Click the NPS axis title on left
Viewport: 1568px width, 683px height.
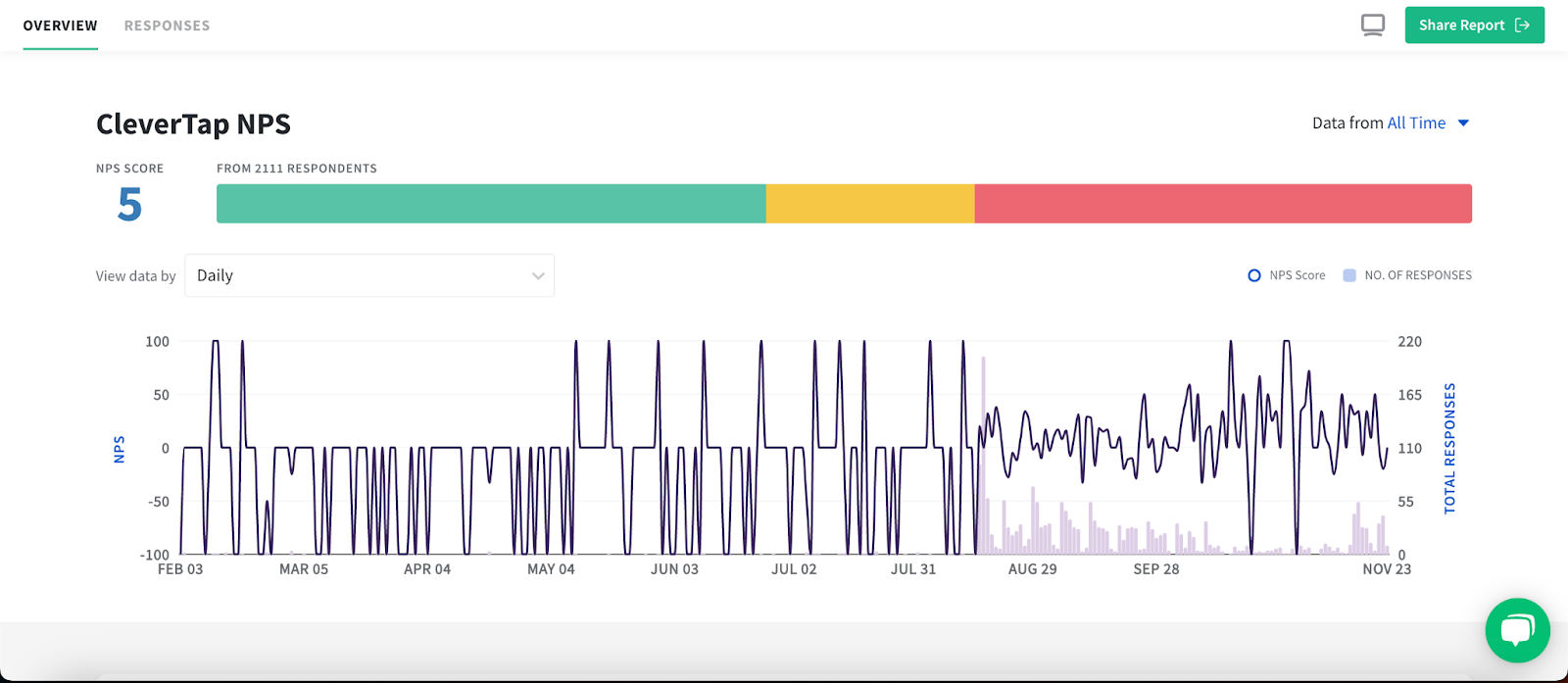(x=120, y=449)
